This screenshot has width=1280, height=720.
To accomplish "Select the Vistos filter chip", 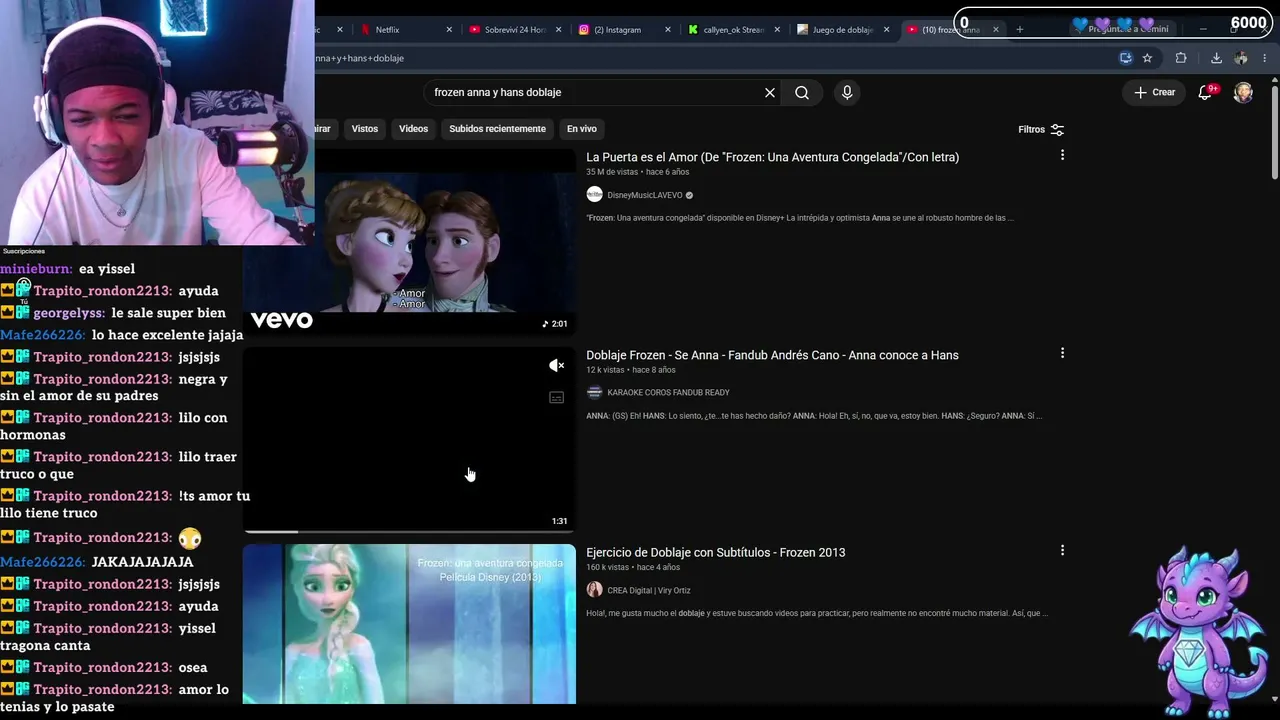I will pos(365,129).
